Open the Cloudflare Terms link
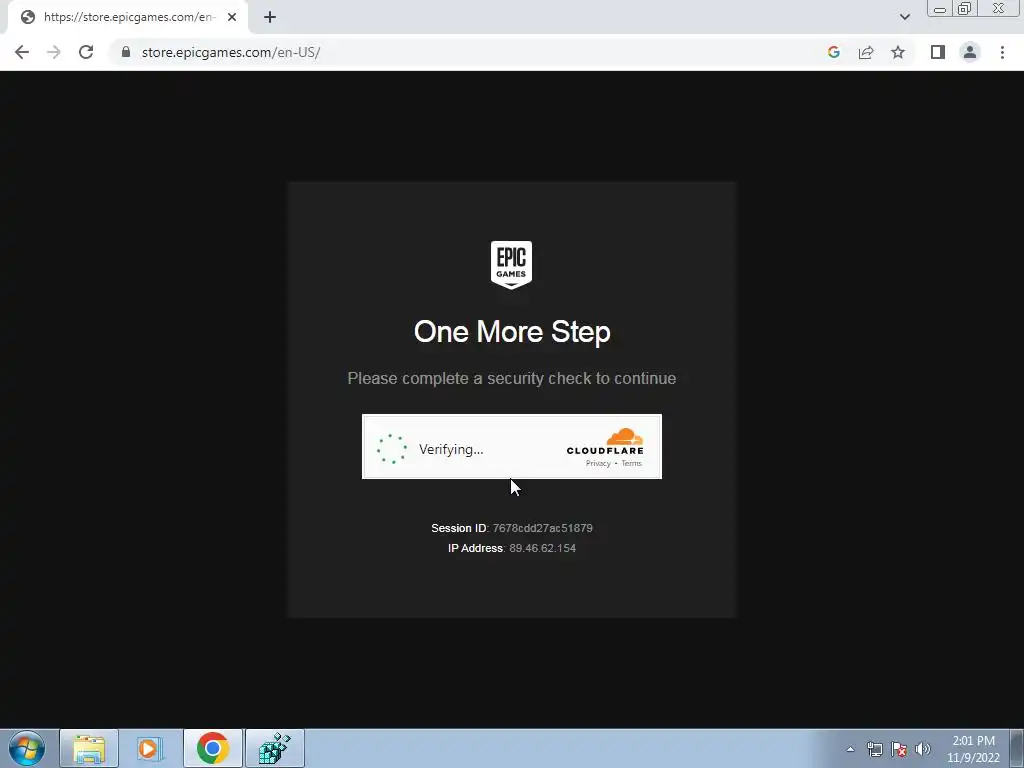This screenshot has width=1024, height=768. pos(631,463)
